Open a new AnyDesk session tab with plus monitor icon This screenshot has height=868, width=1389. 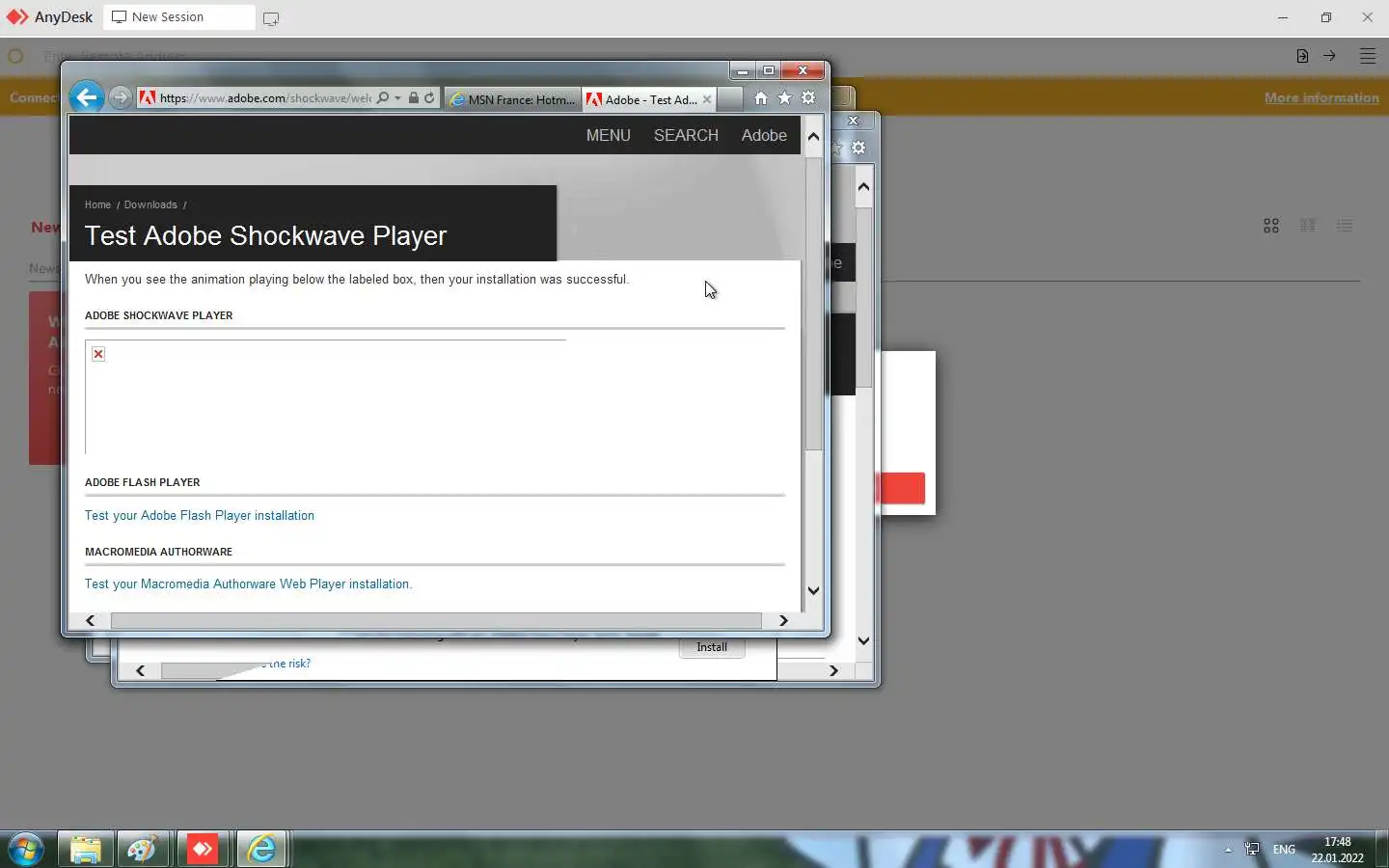tap(271, 18)
